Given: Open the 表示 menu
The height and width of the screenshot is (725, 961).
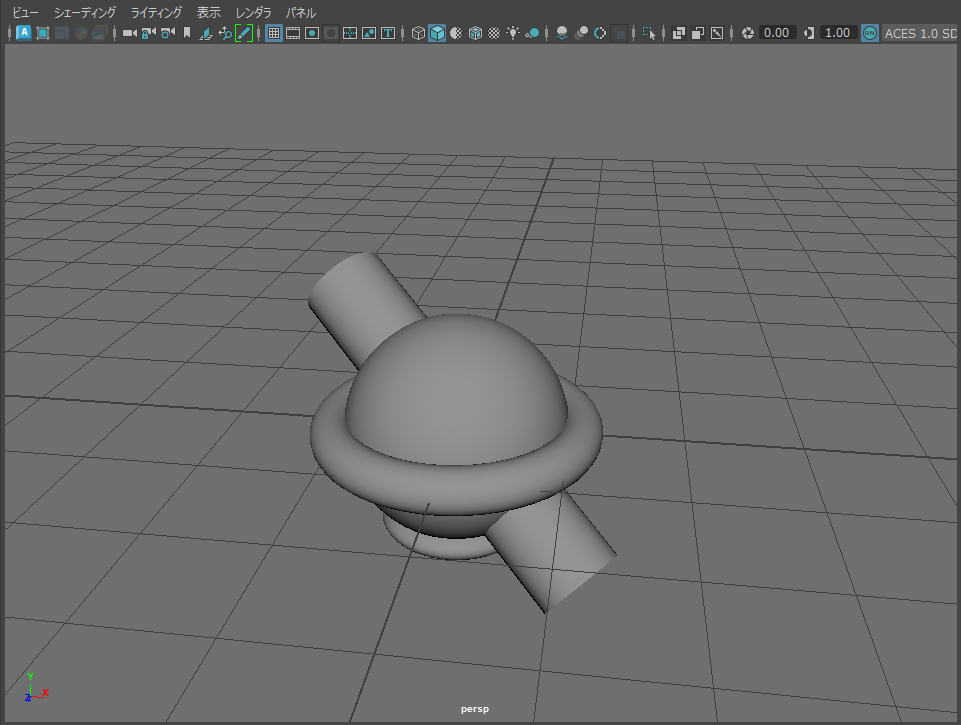Looking at the screenshot, I should point(208,12).
